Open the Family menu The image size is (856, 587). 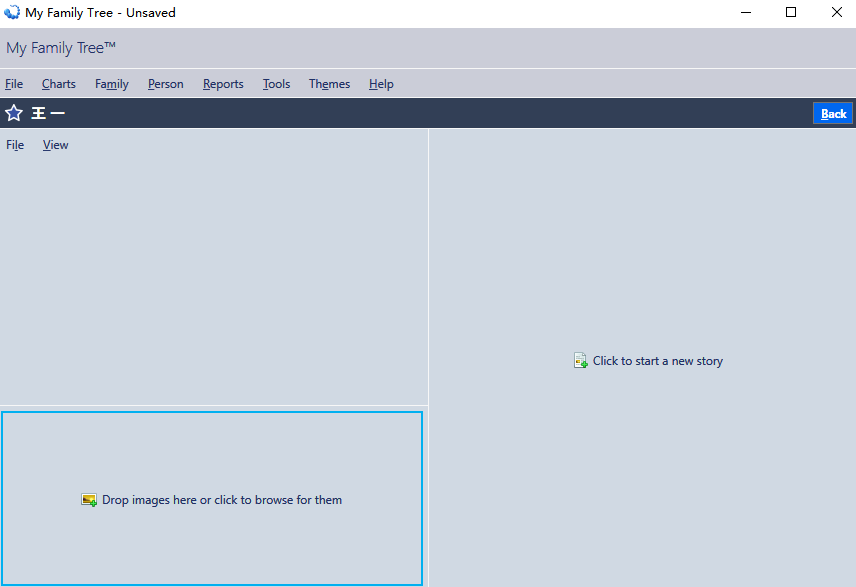coord(112,84)
